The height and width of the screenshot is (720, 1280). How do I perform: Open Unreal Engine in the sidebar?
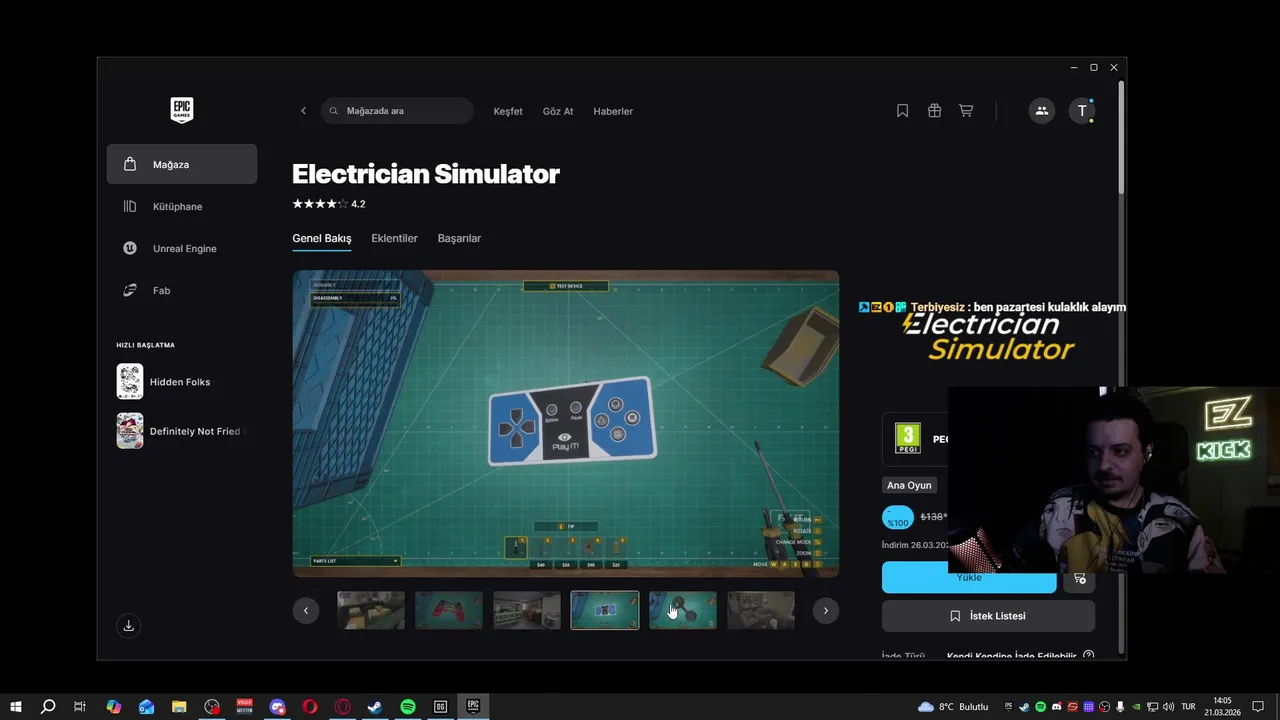click(x=182, y=248)
